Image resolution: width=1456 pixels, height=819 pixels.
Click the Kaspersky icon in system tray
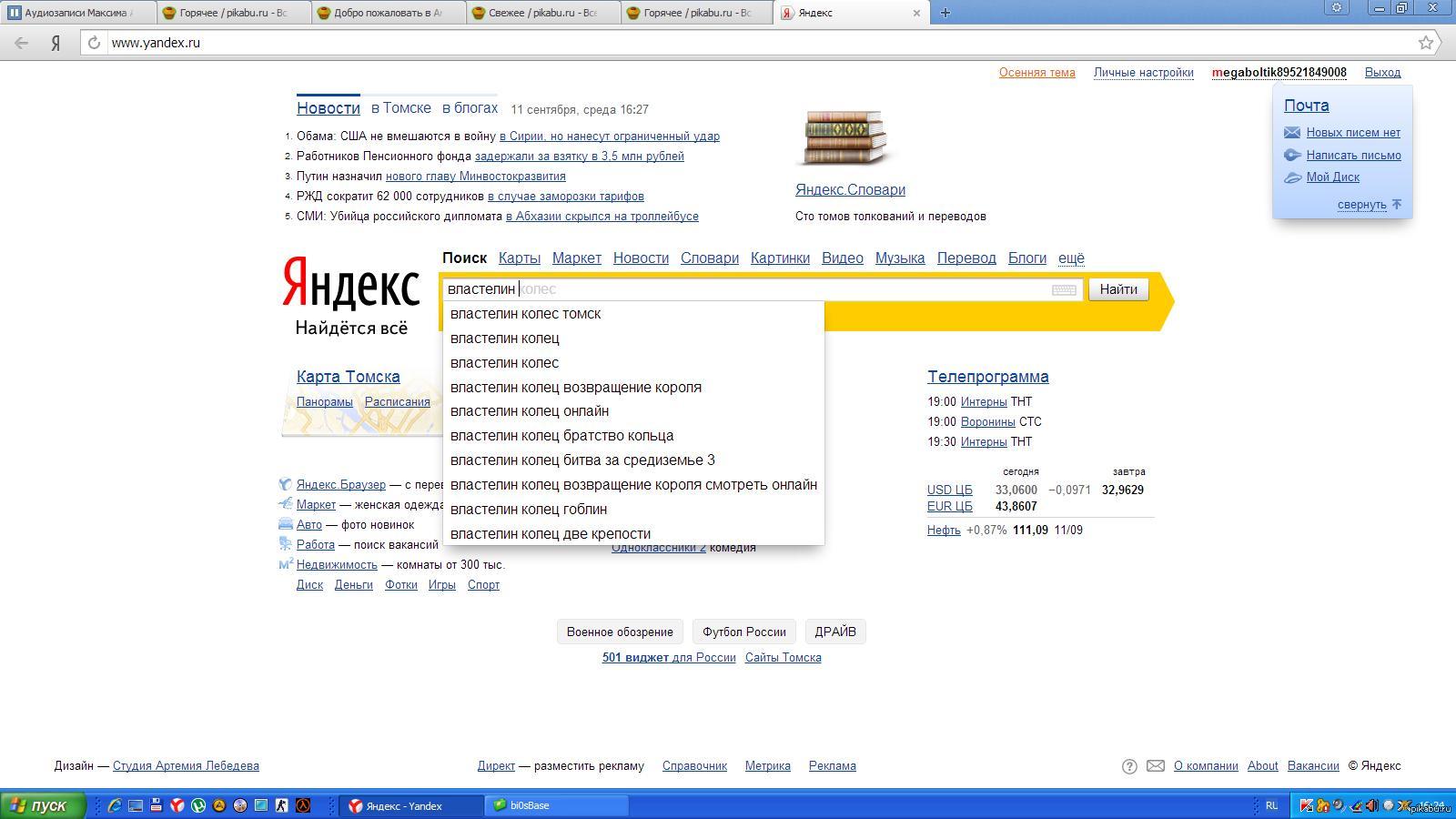pos(1307,805)
